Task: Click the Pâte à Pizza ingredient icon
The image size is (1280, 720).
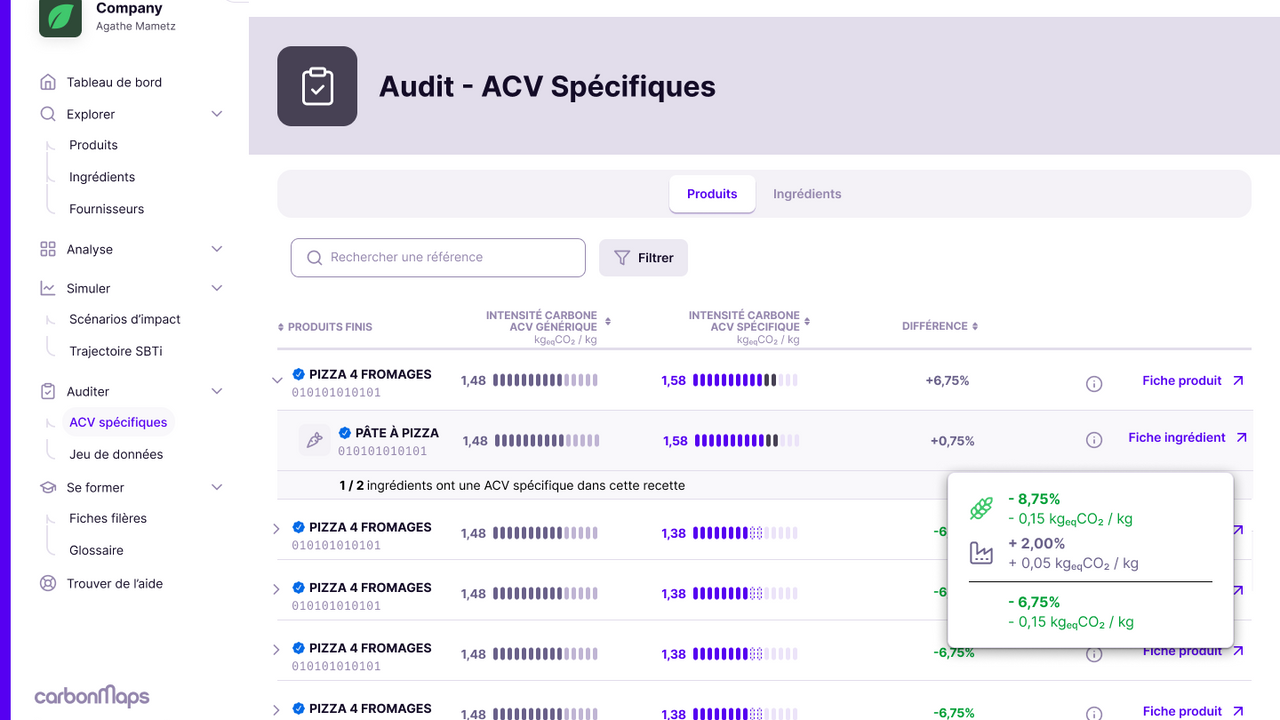Action: point(315,440)
